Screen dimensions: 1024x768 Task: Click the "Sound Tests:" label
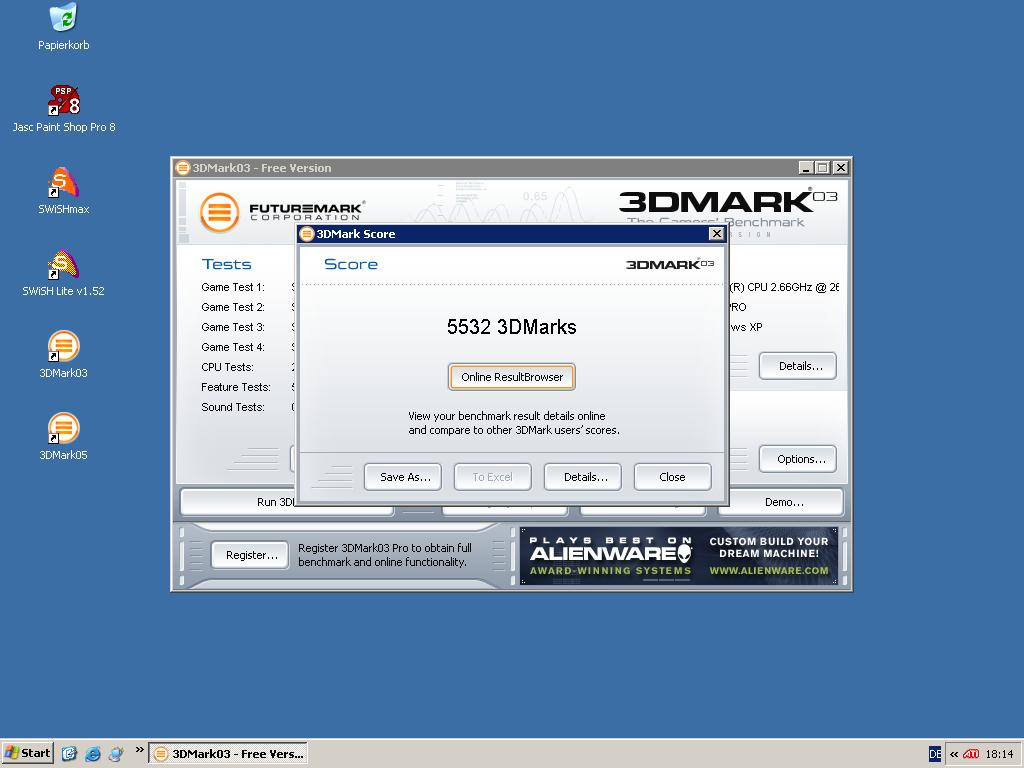point(233,407)
